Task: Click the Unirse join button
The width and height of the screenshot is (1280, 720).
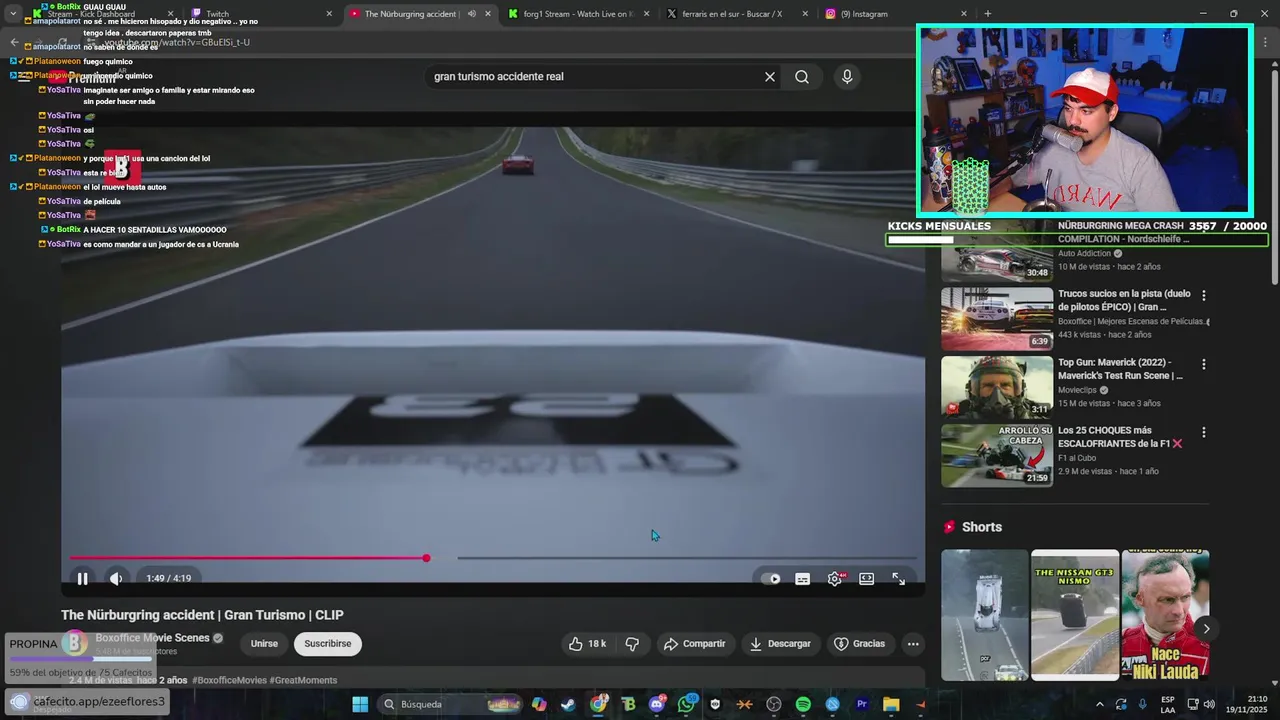Action: coord(264,644)
